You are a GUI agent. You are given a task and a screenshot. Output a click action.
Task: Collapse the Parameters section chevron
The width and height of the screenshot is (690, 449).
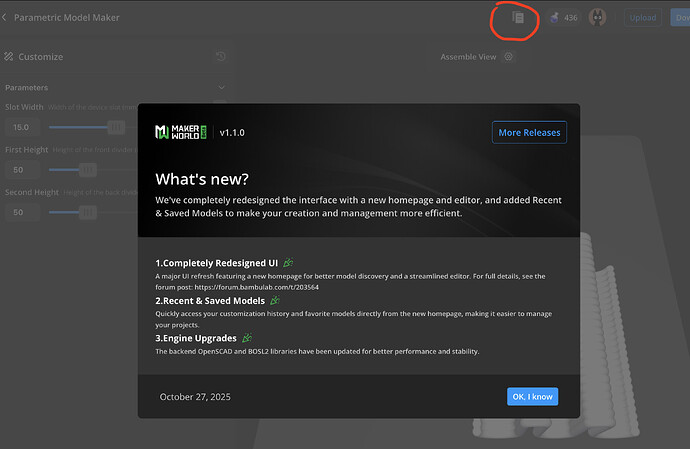[x=221, y=88]
